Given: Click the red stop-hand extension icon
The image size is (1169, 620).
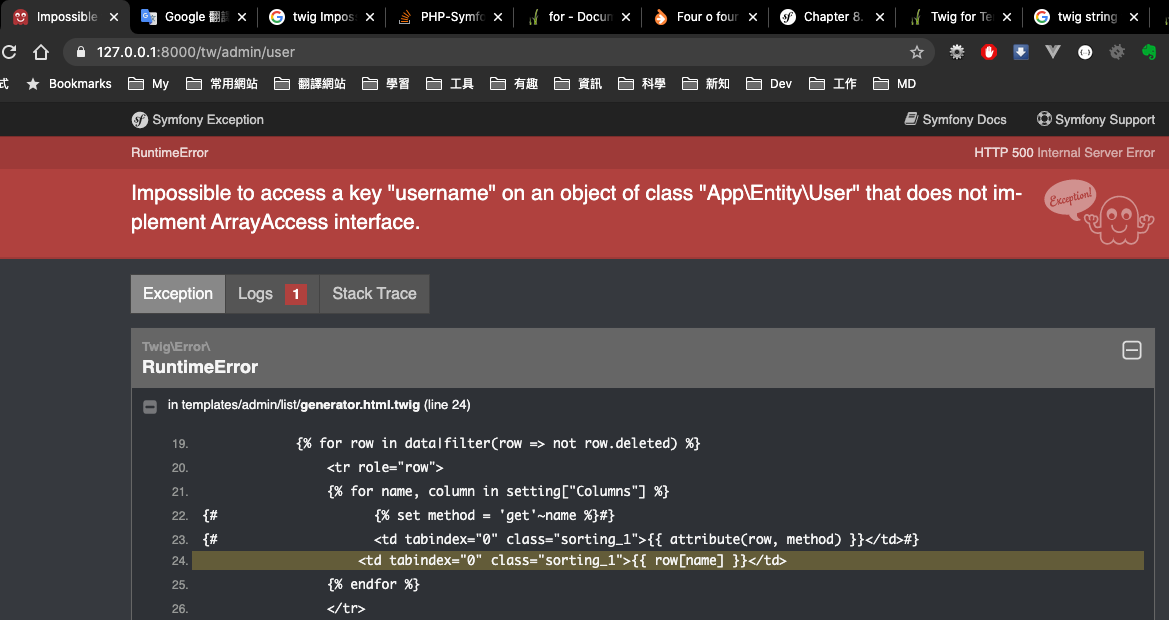Looking at the screenshot, I should [x=989, y=51].
